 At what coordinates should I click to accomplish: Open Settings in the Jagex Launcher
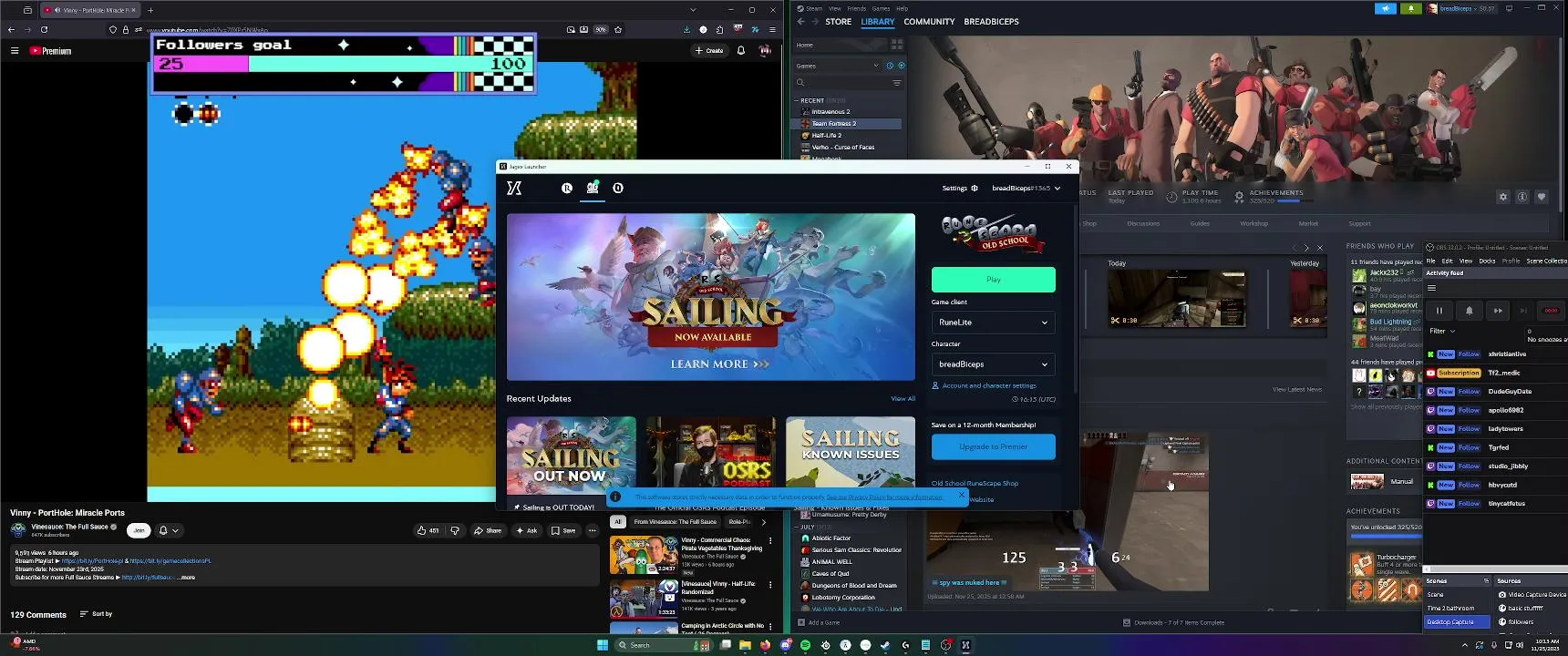[960, 188]
